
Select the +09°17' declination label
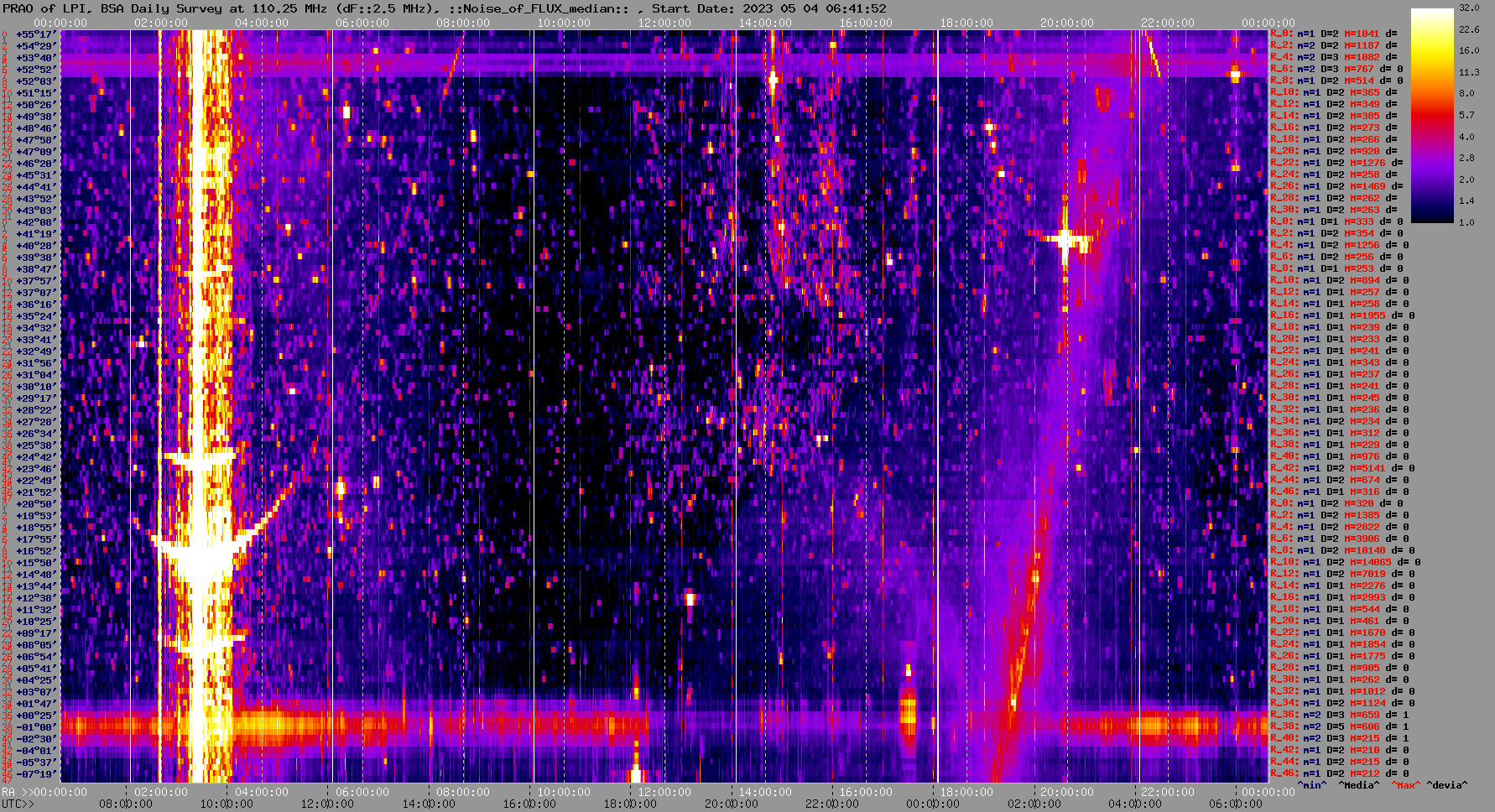36,633
